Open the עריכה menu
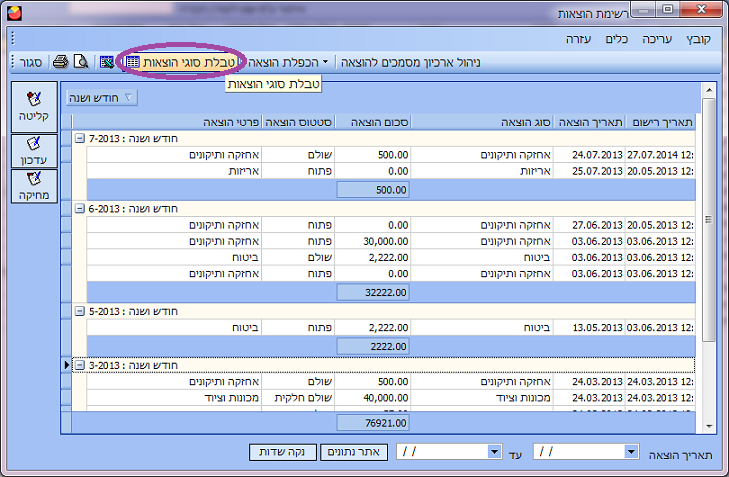 tap(654, 39)
